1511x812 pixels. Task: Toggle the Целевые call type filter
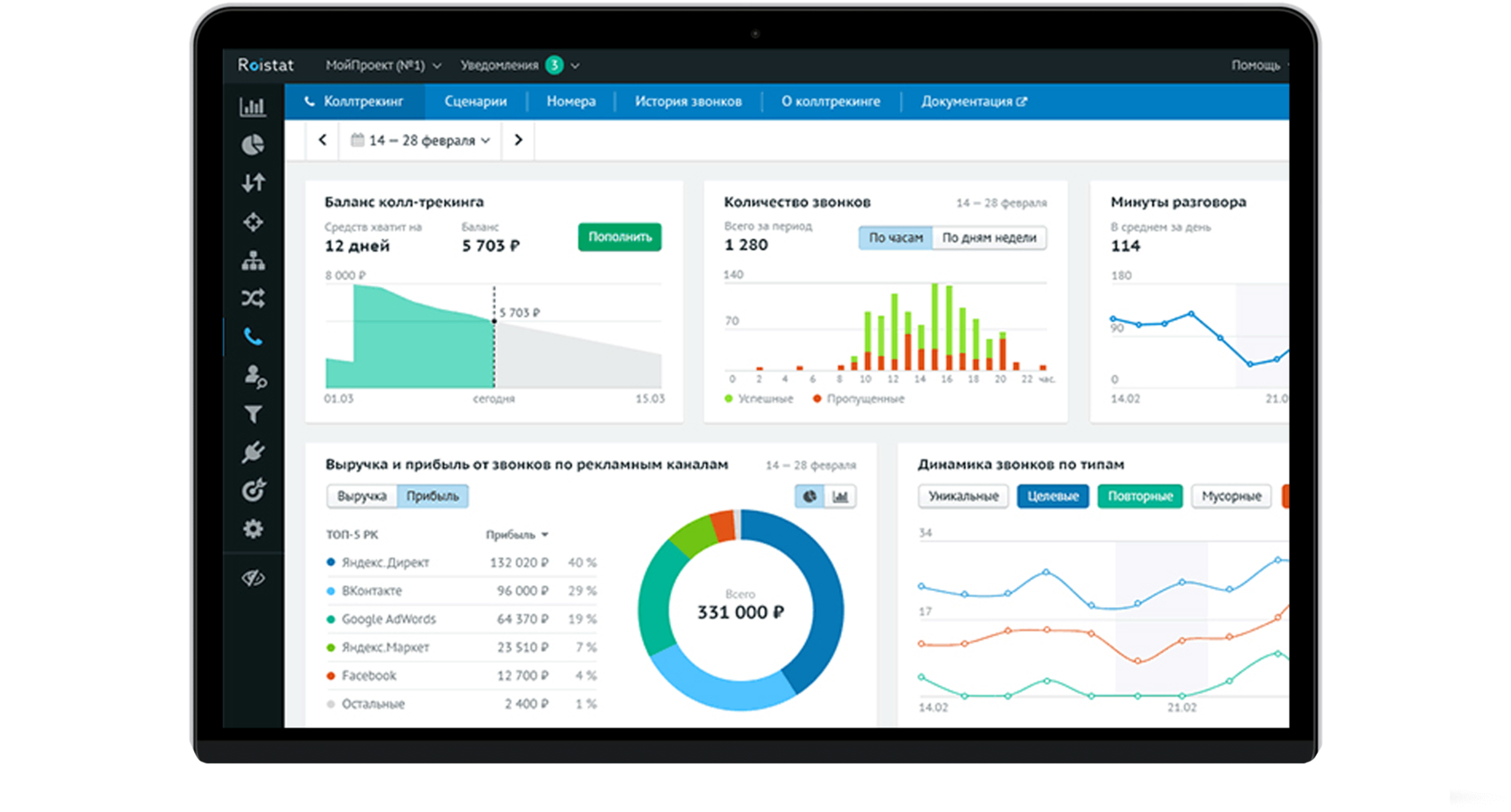click(1053, 496)
